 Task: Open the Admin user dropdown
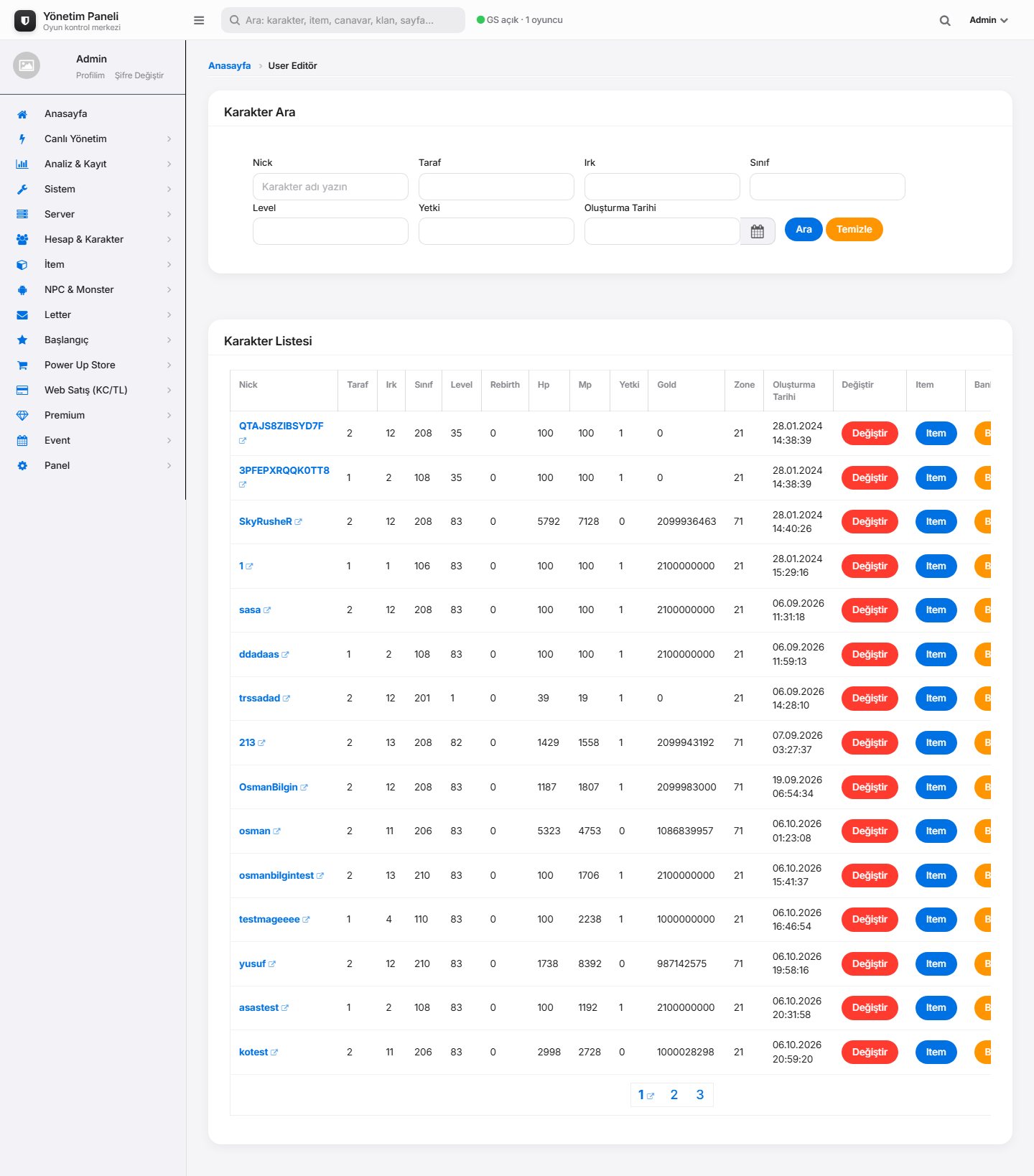coord(989,20)
